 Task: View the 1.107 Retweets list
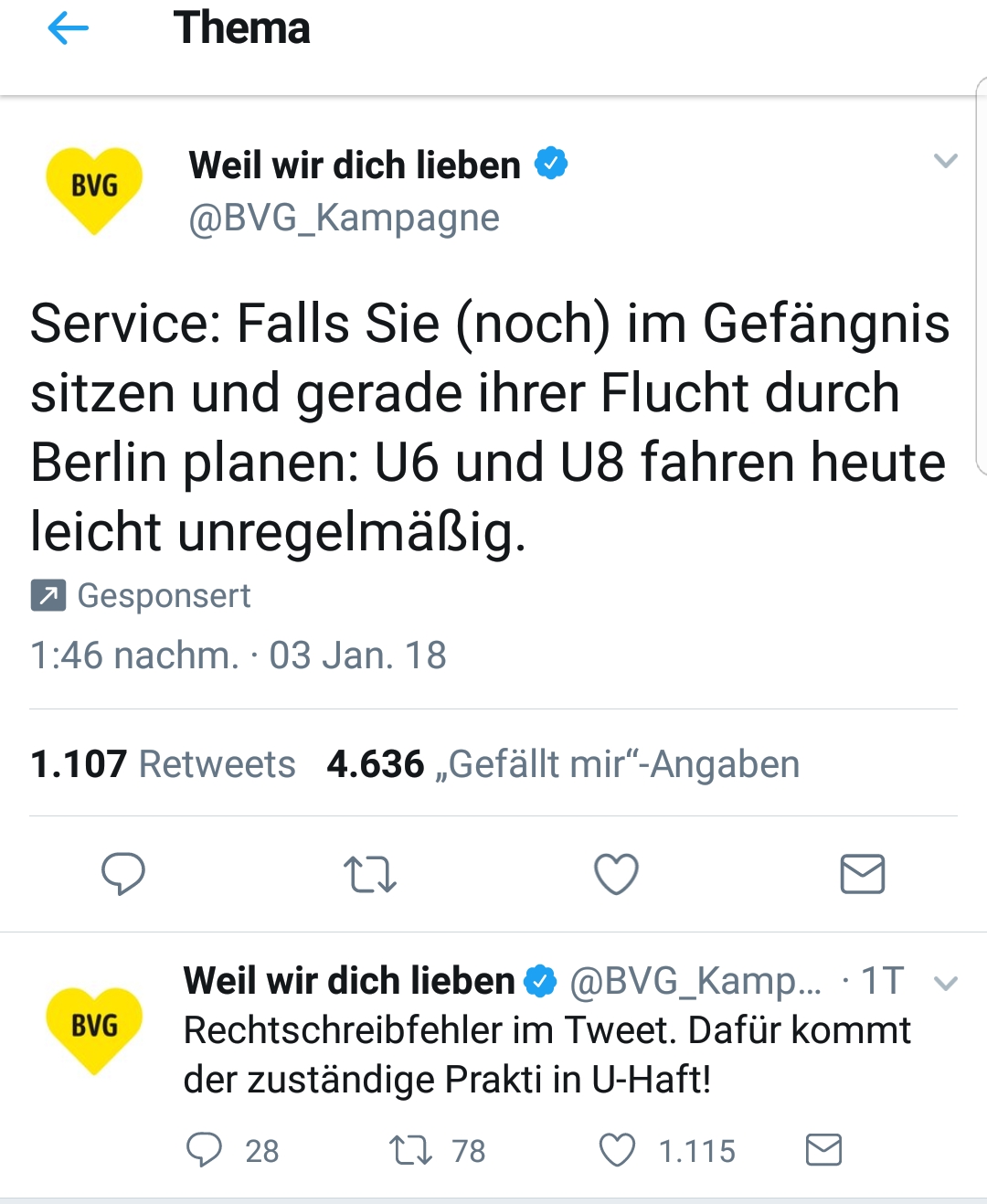[x=163, y=764]
